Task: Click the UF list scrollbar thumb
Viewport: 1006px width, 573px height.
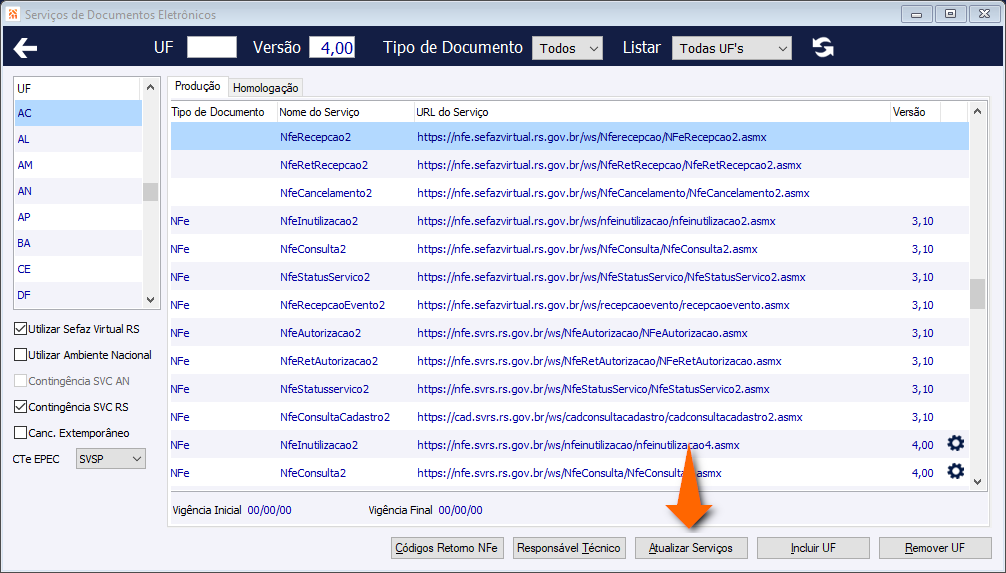Action: [150, 192]
